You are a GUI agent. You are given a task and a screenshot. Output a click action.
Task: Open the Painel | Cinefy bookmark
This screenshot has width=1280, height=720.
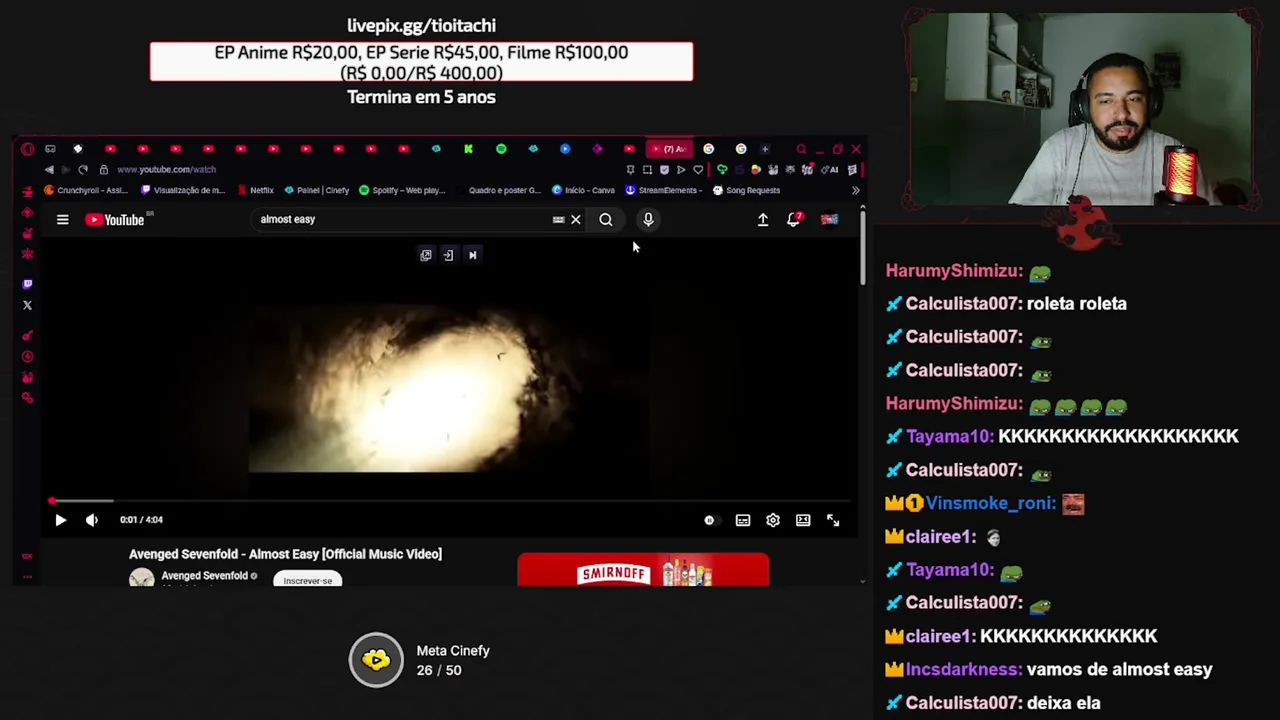[x=317, y=190]
